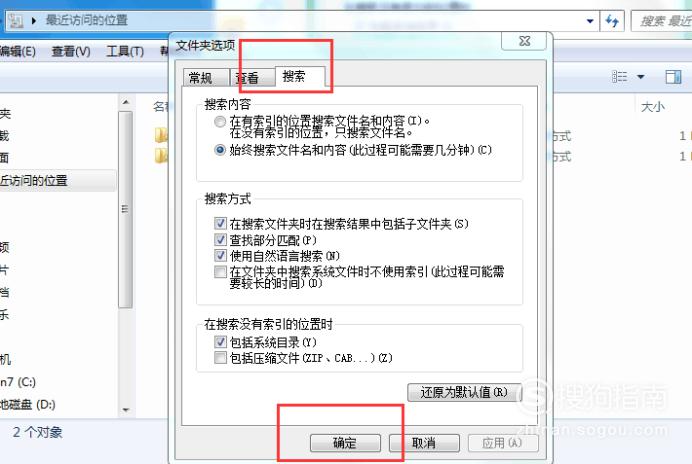Click the refresh arrows icon beside address bar
This screenshot has width=692, height=464.
[x=612, y=21]
